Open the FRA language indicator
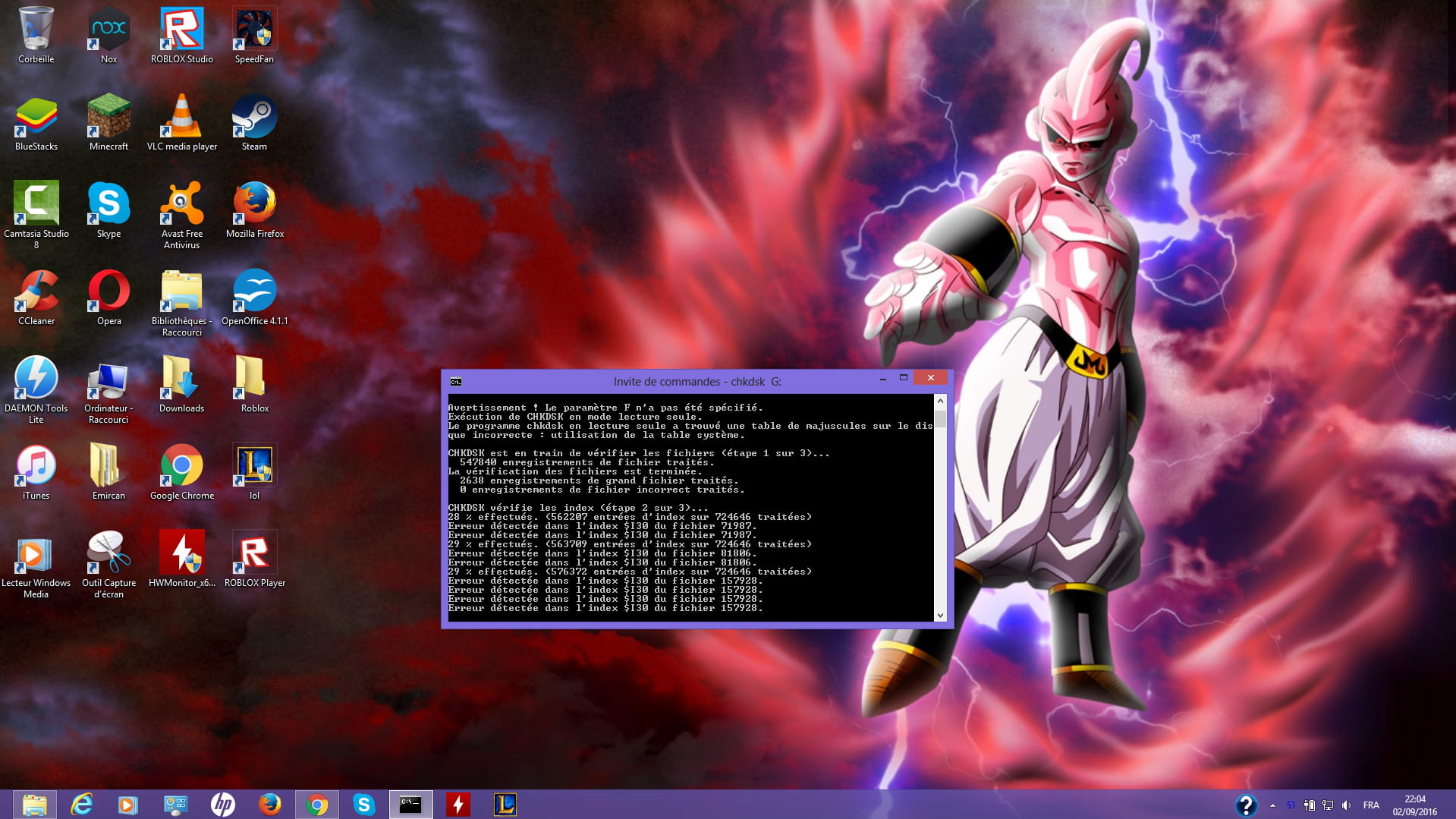This screenshot has height=819, width=1456. point(1371,805)
